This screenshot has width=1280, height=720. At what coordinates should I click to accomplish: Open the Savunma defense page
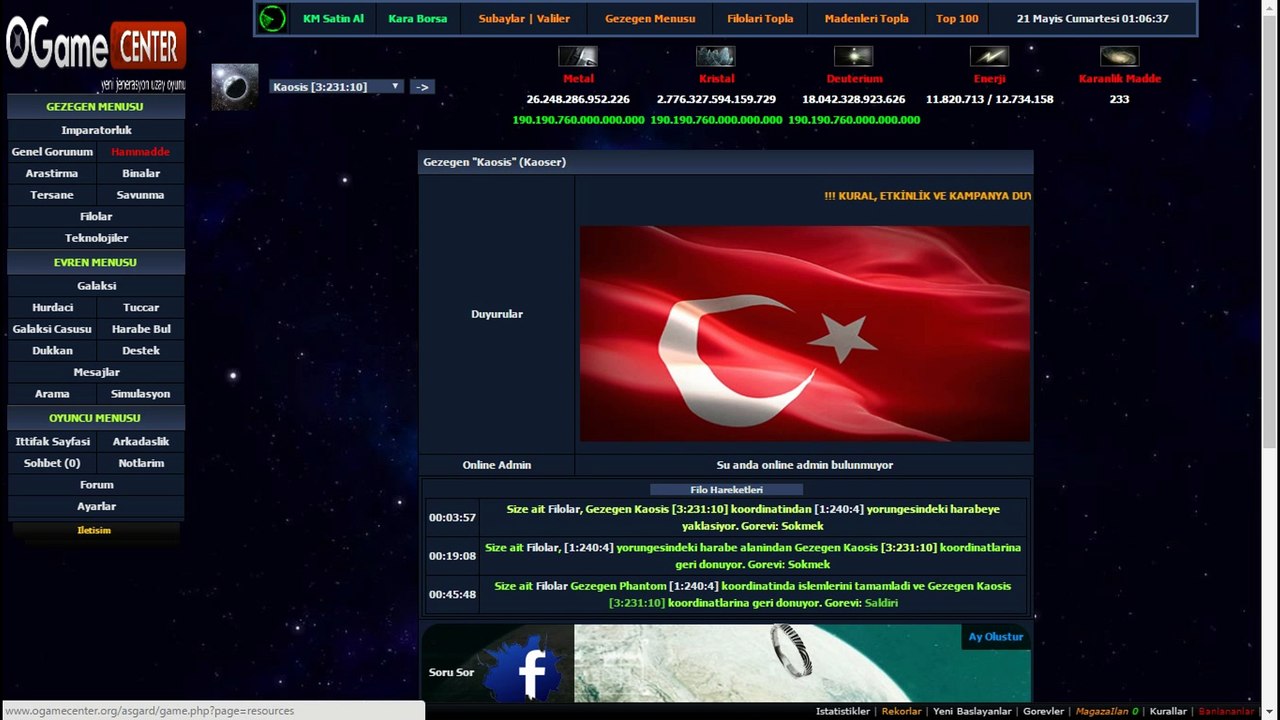pyautogui.click(x=140, y=195)
